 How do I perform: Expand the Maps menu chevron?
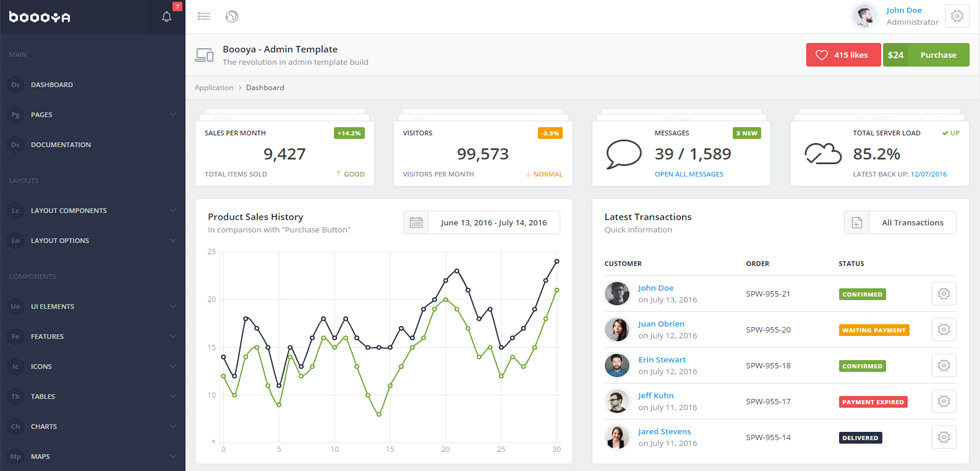172,457
